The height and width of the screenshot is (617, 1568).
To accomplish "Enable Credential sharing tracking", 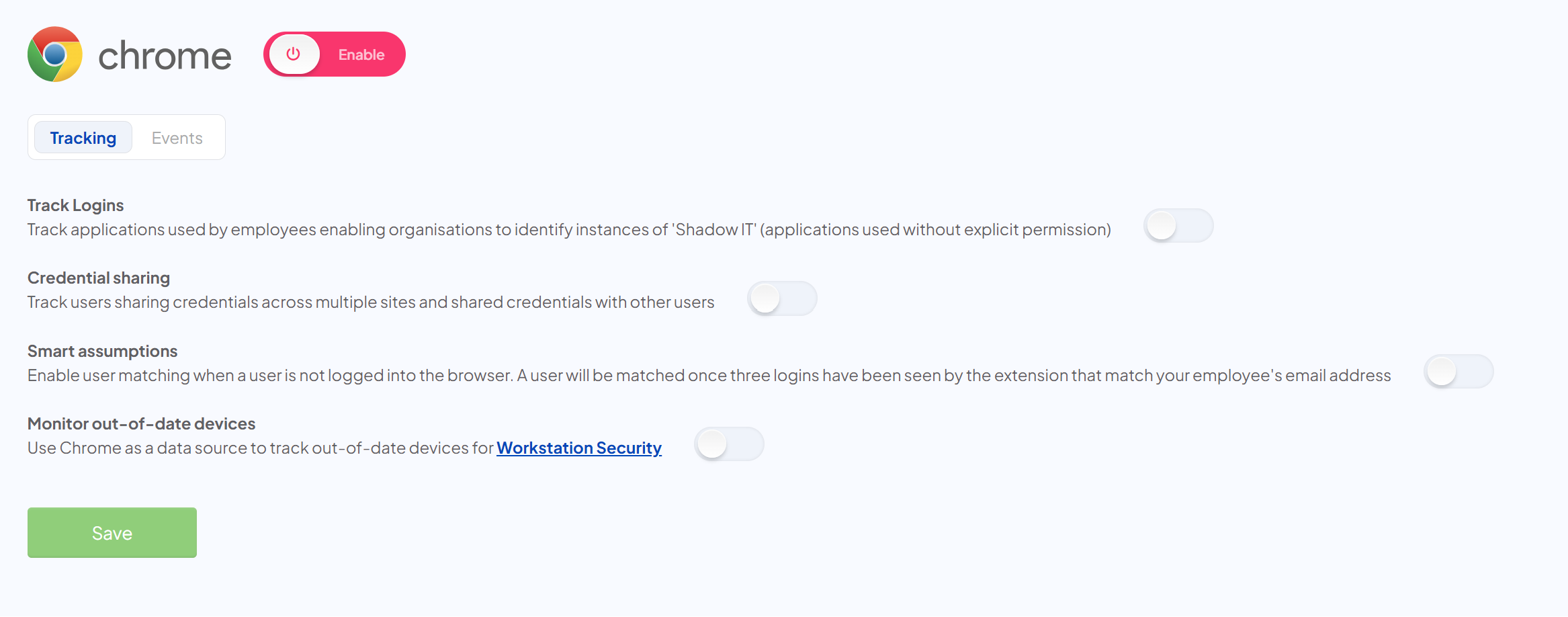I will (782, 298).
